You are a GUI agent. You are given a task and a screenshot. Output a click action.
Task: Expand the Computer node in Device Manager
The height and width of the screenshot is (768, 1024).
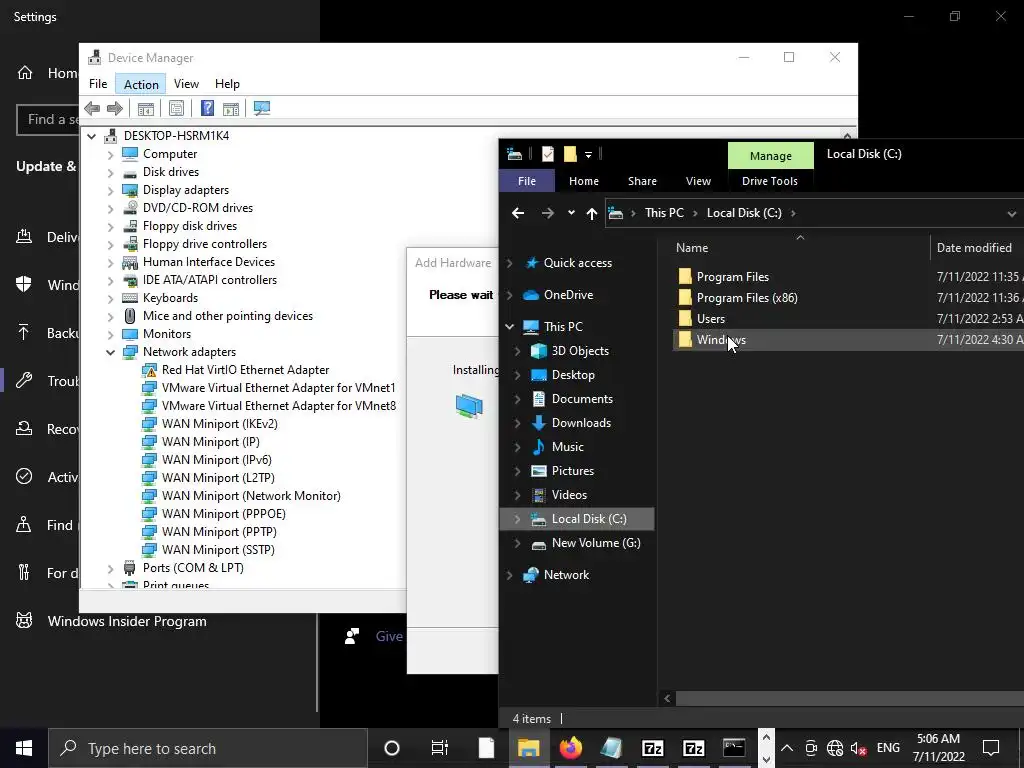click(x=110, y=155)
